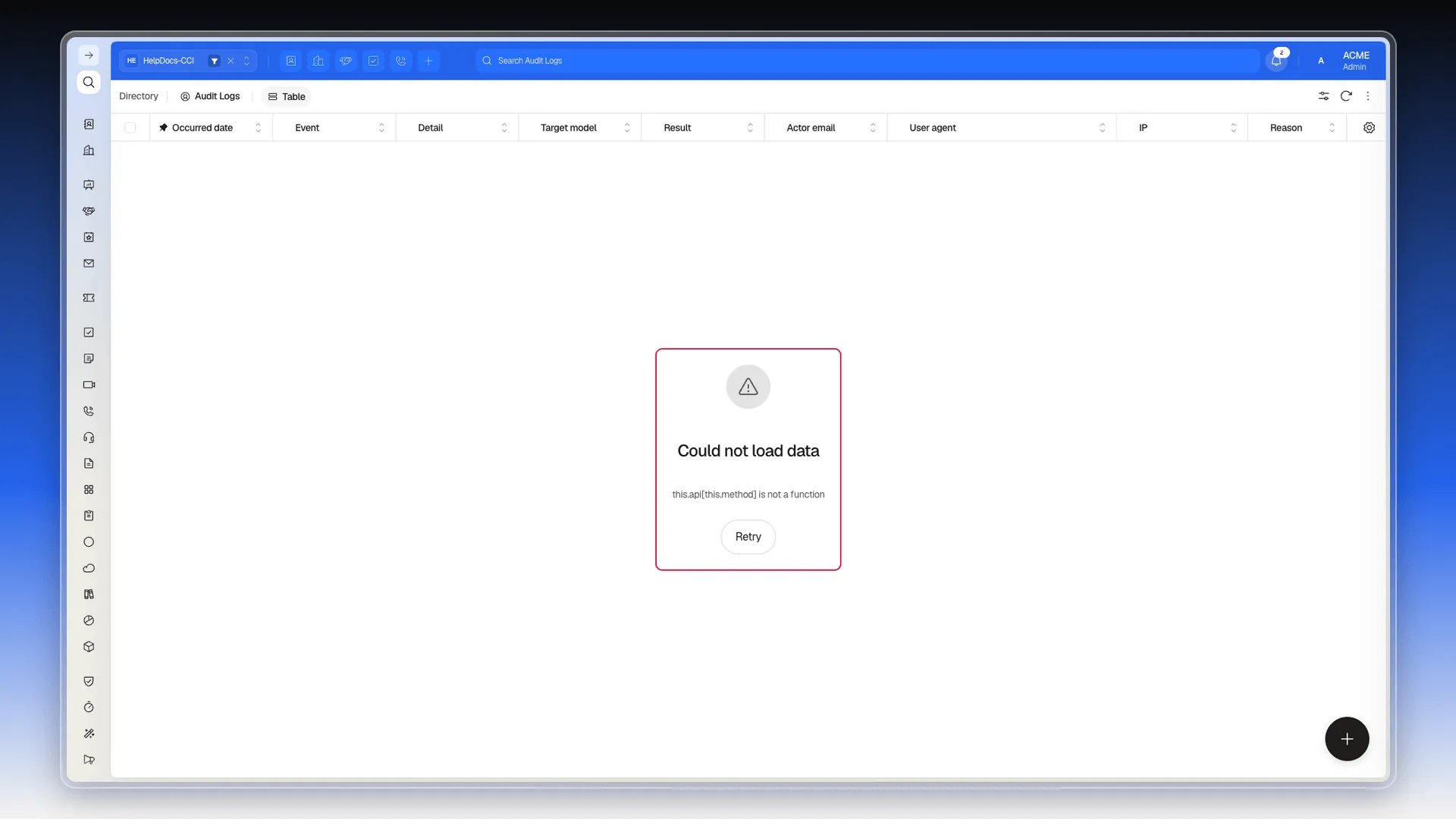
Task: Open the filter sliders icon above the table
Action: click(1323, 96)
